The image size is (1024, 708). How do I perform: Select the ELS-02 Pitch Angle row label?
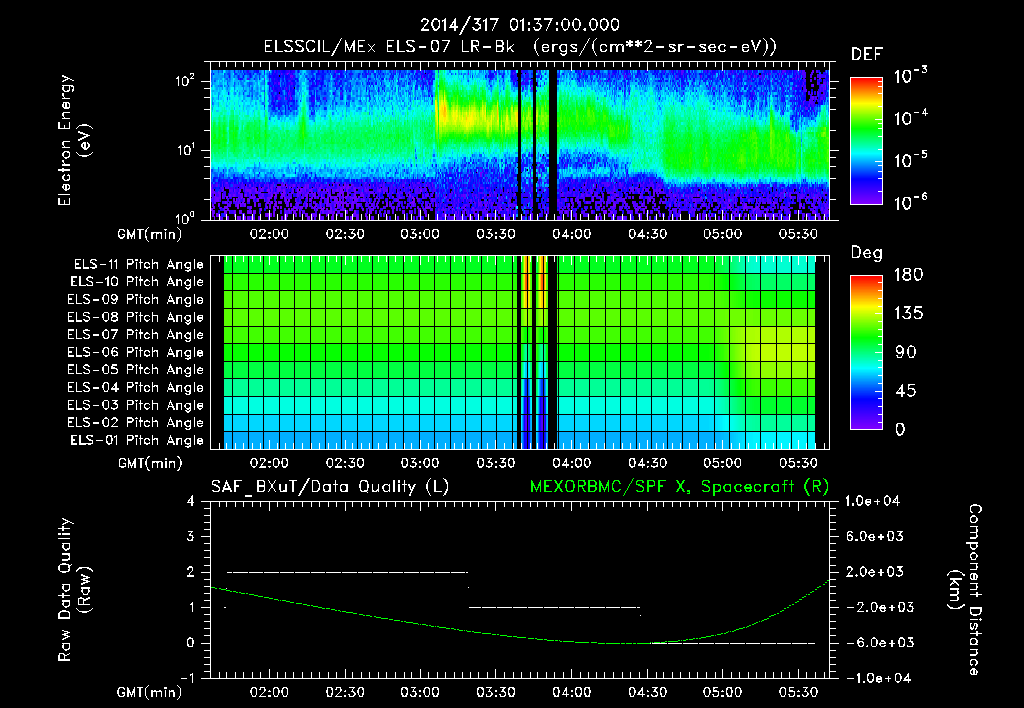(135, 423)
